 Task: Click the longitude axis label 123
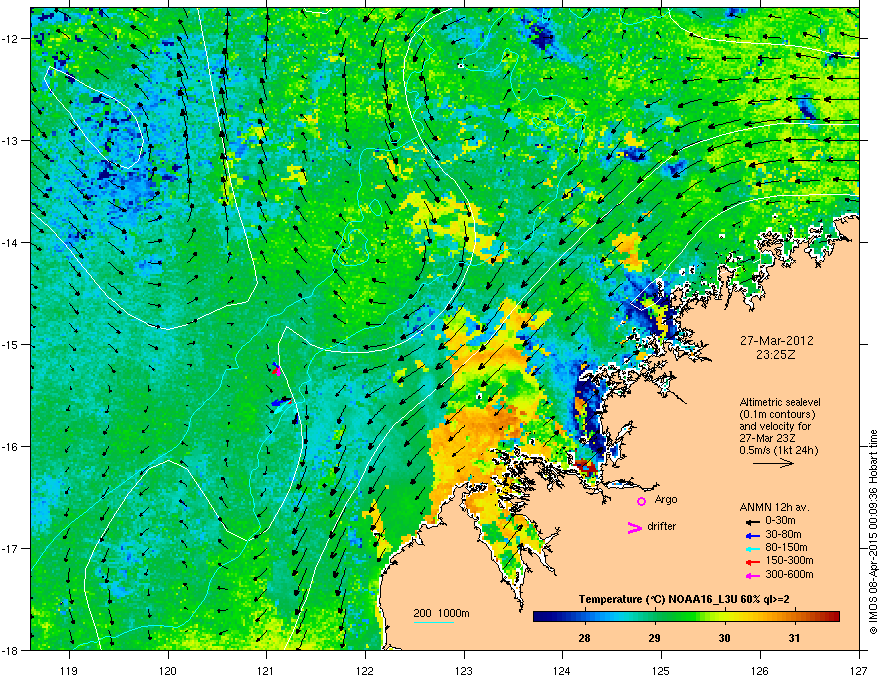(464, 670)
